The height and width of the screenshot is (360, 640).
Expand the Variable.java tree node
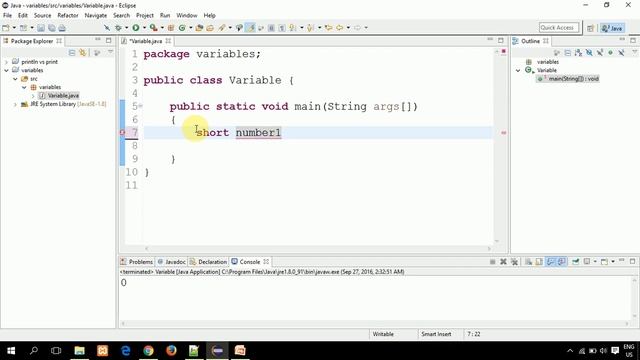33,96
